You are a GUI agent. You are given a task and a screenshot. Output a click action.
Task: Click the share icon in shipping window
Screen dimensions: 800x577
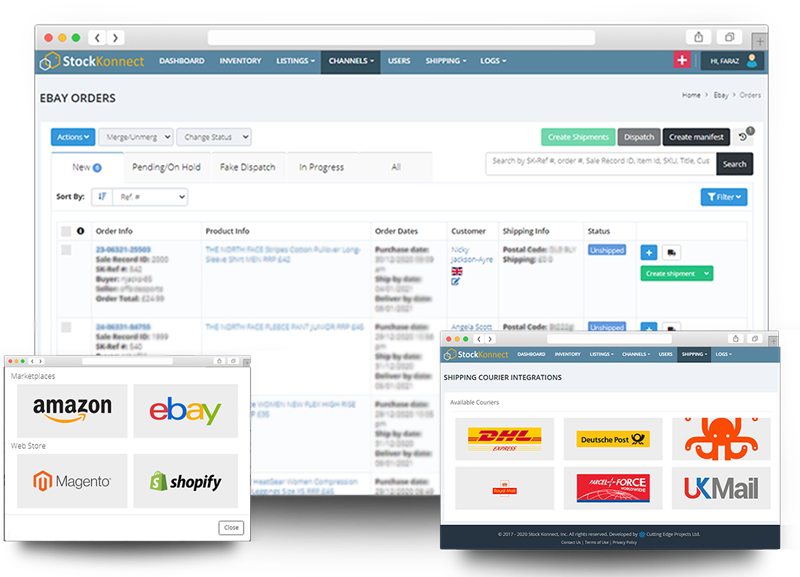tap(735, 339)
